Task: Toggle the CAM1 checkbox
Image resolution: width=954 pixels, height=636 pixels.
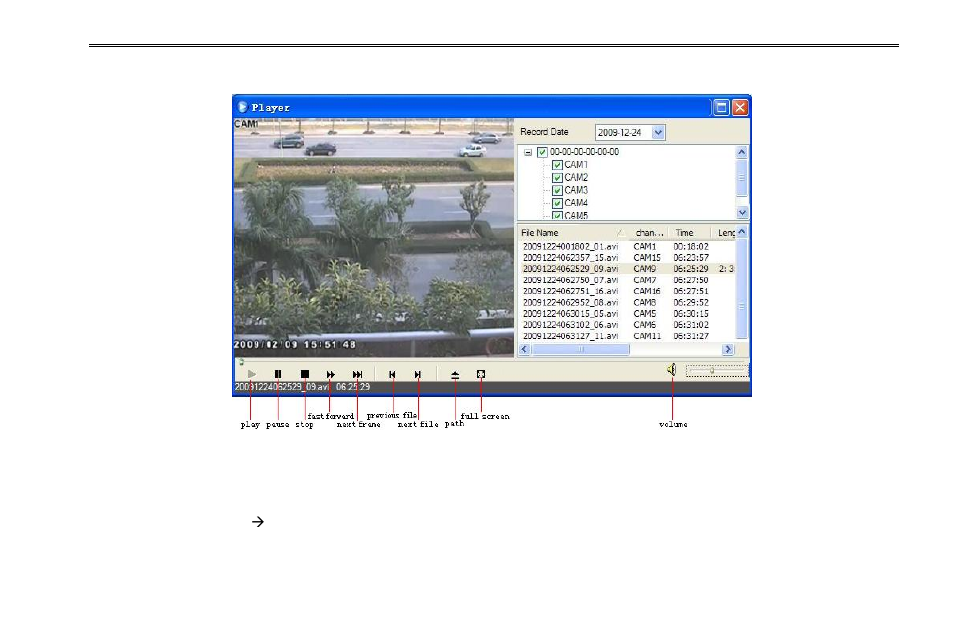Action: (x=557, y=165)
